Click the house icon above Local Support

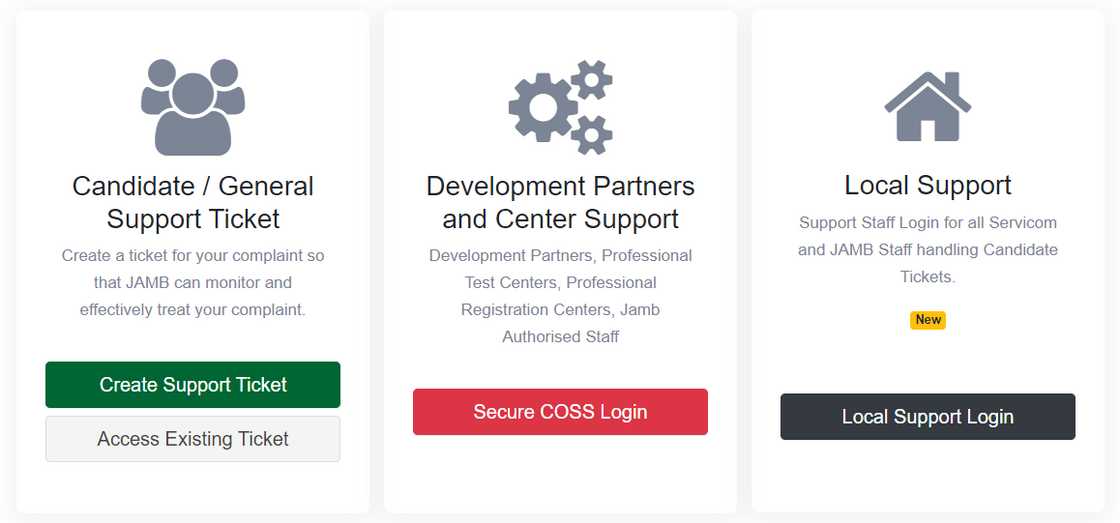(928, 106)
